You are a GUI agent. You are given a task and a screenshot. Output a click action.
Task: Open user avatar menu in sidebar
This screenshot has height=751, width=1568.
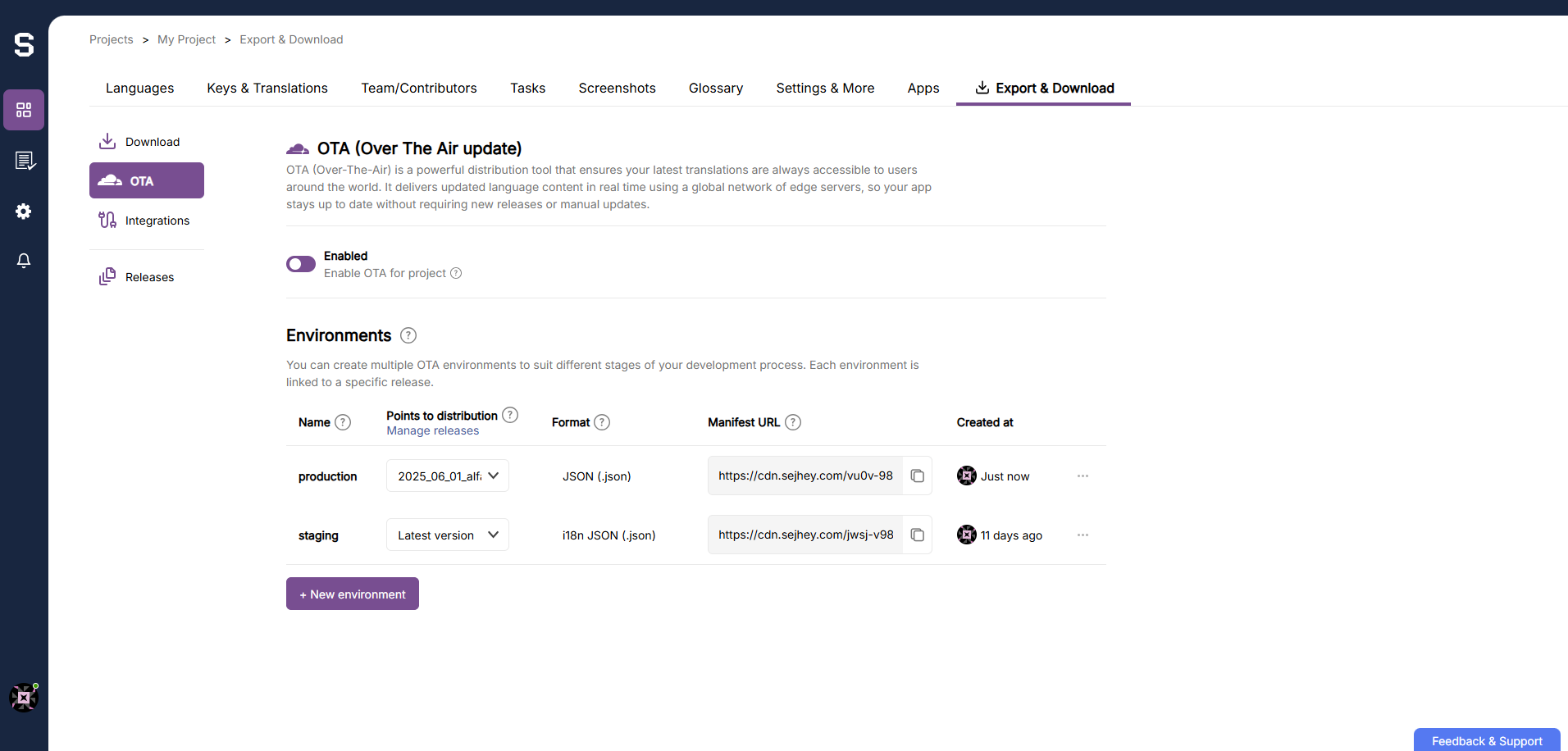24,698
